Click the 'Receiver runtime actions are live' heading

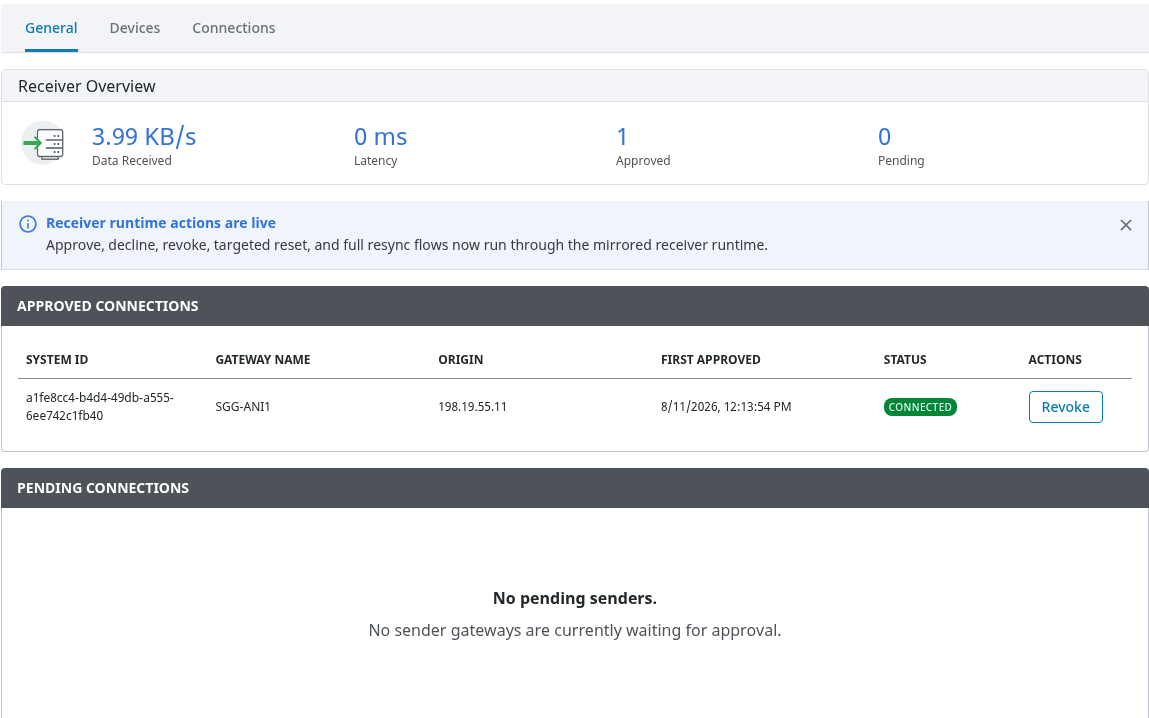(160, 223)
